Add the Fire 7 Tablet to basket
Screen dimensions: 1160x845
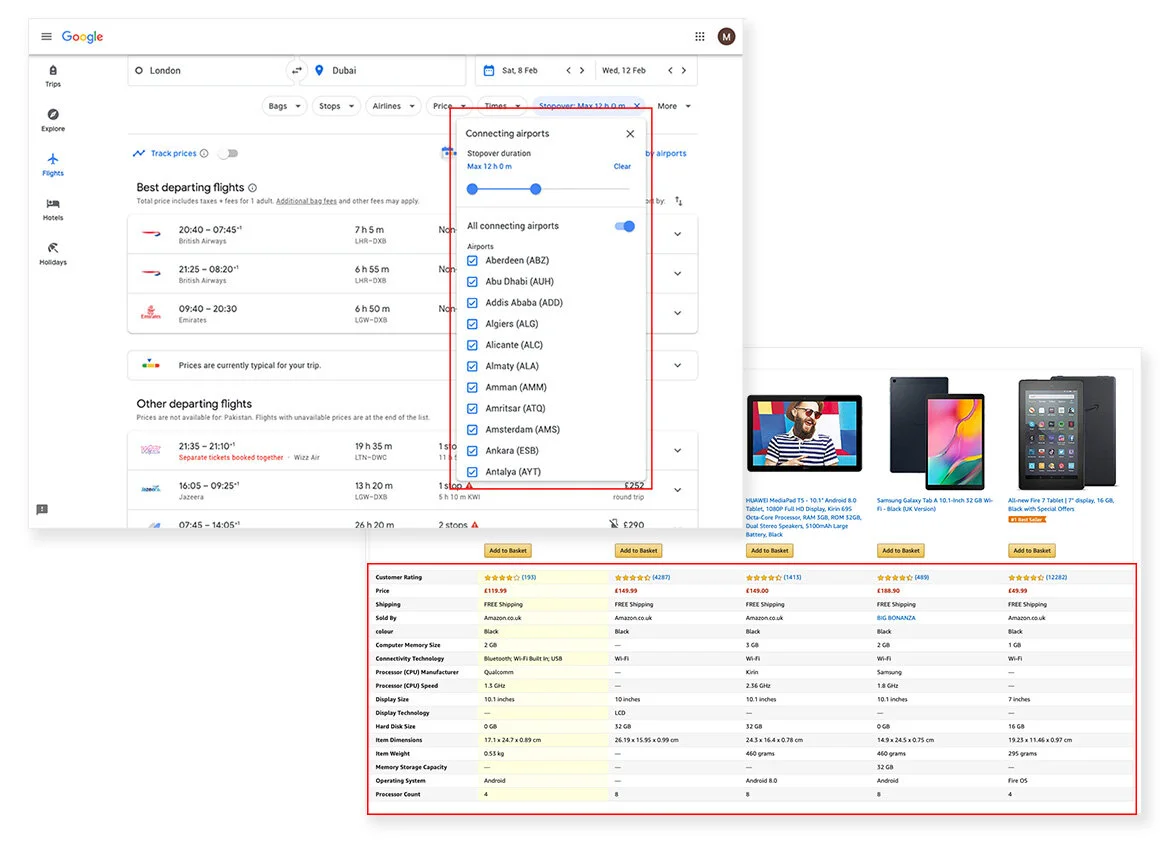click(1032, 551)
